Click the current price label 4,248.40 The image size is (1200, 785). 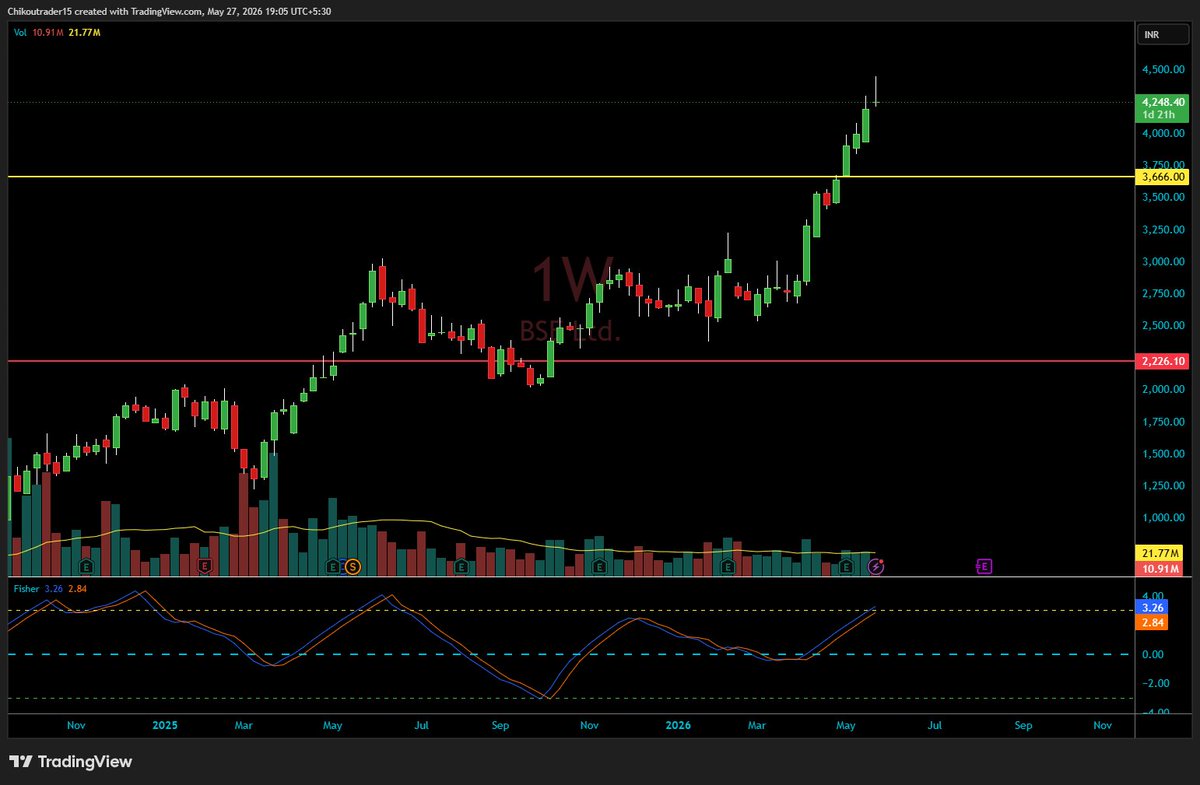coord(1164,102)
